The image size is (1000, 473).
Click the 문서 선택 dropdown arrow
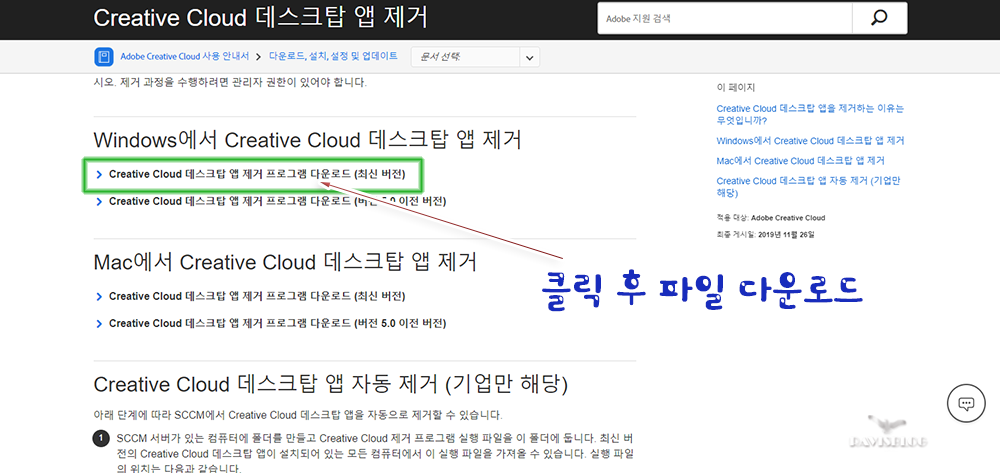tap(529, 57)
